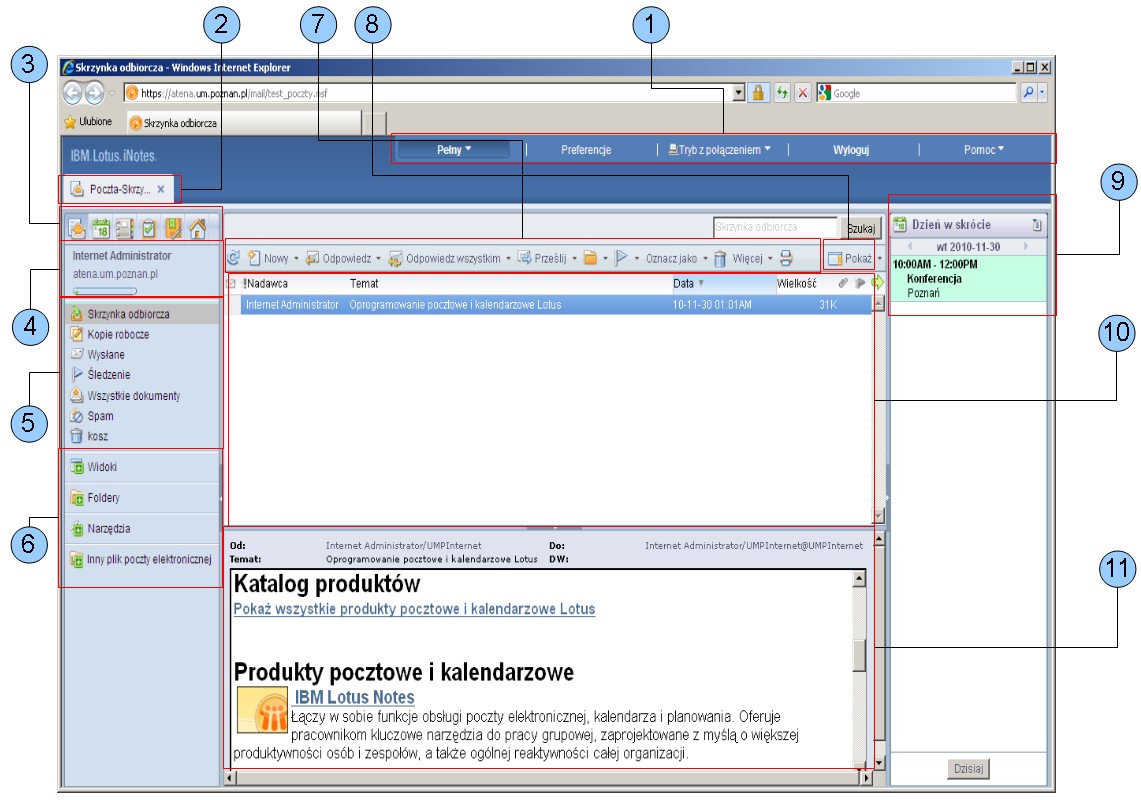Click the small page icon in Dzień w skrócie header
Viewport: 1141px width, 800px height.
point(1037,225)
